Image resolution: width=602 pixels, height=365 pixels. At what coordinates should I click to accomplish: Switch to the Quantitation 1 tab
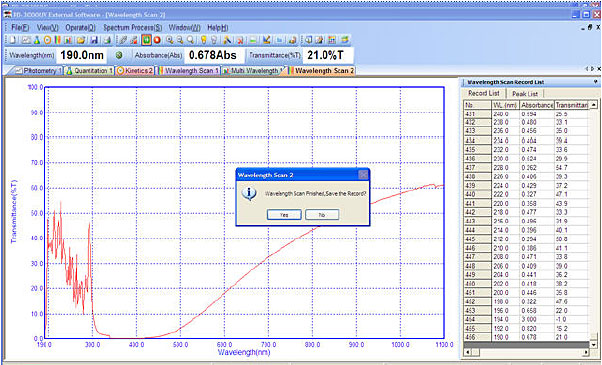(x=89, y=71)
